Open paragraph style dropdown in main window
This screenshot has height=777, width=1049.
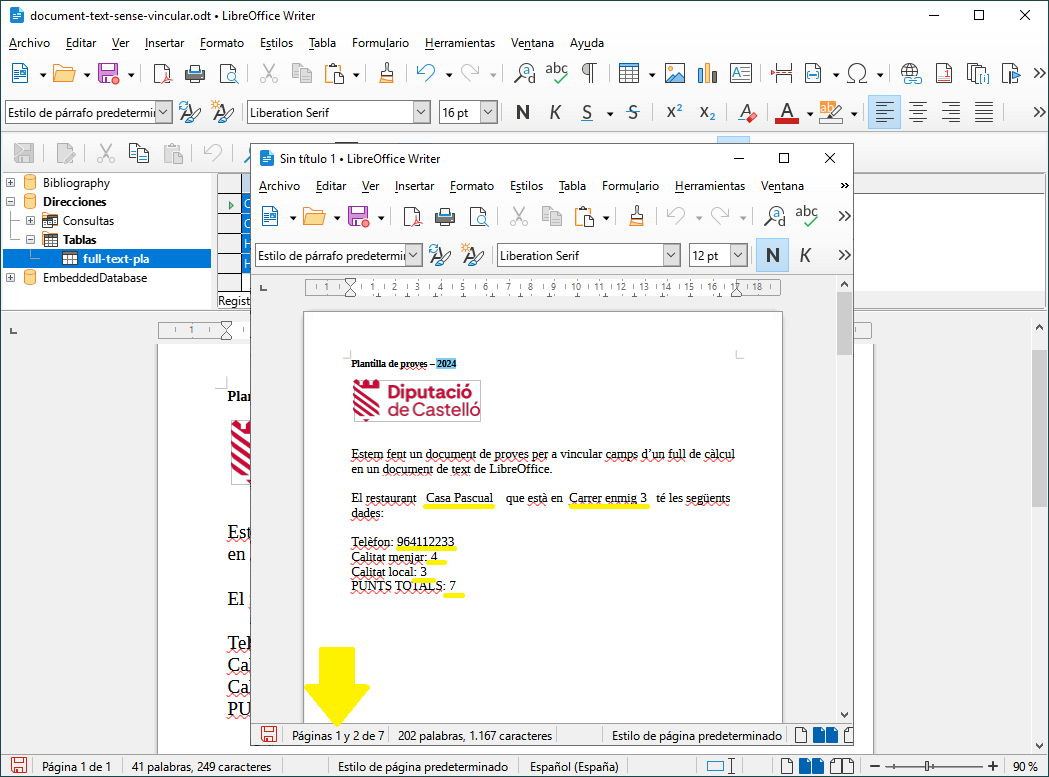(164, 112)
